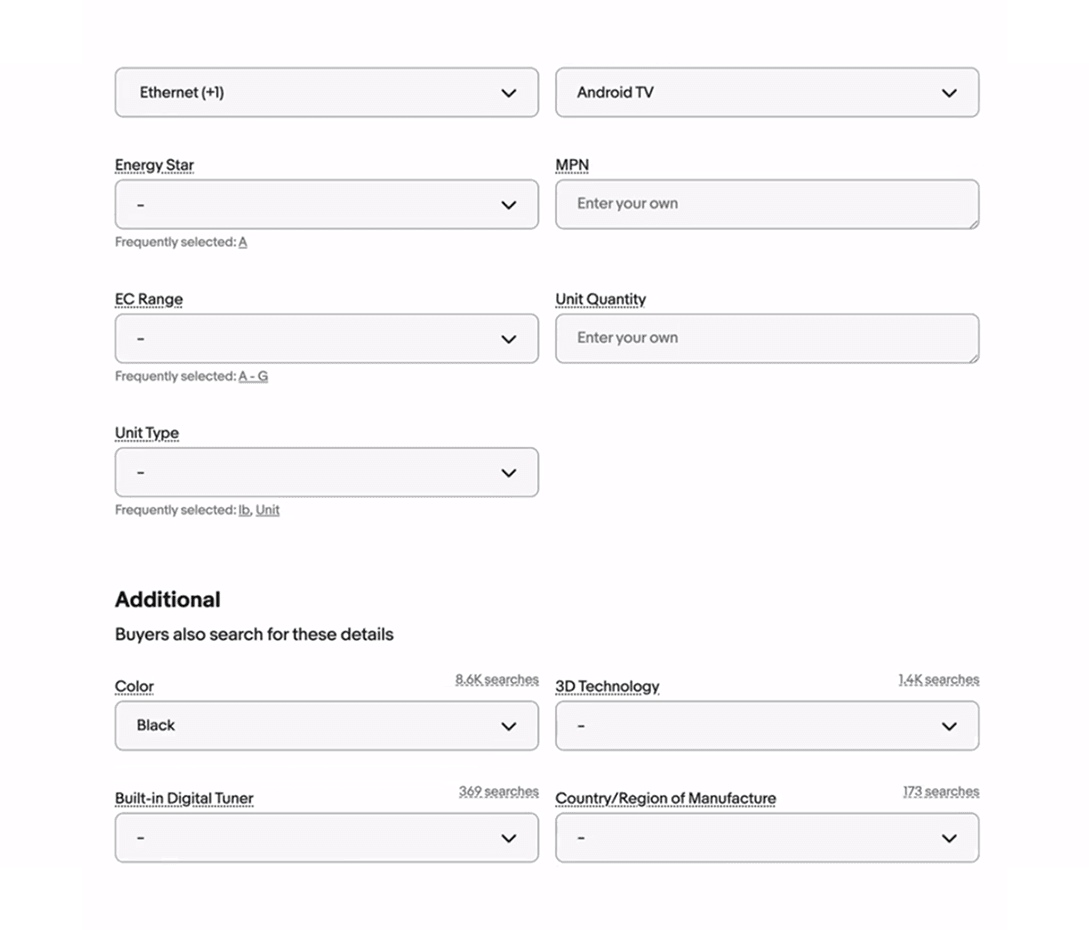Screen dimensions: 1089x930
Task: Click the MPN input field
Action: click(767, 204)
